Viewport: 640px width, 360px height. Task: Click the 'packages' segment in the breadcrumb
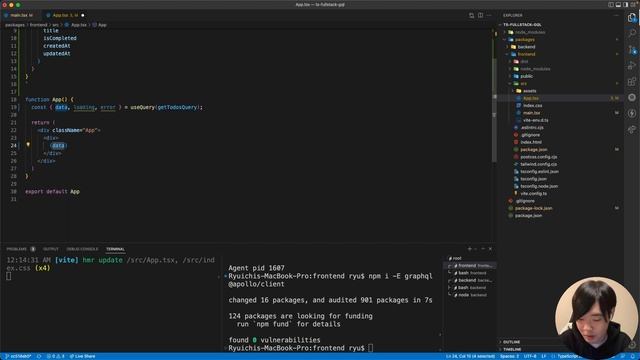pyautogui.click(x=15, y=25)
